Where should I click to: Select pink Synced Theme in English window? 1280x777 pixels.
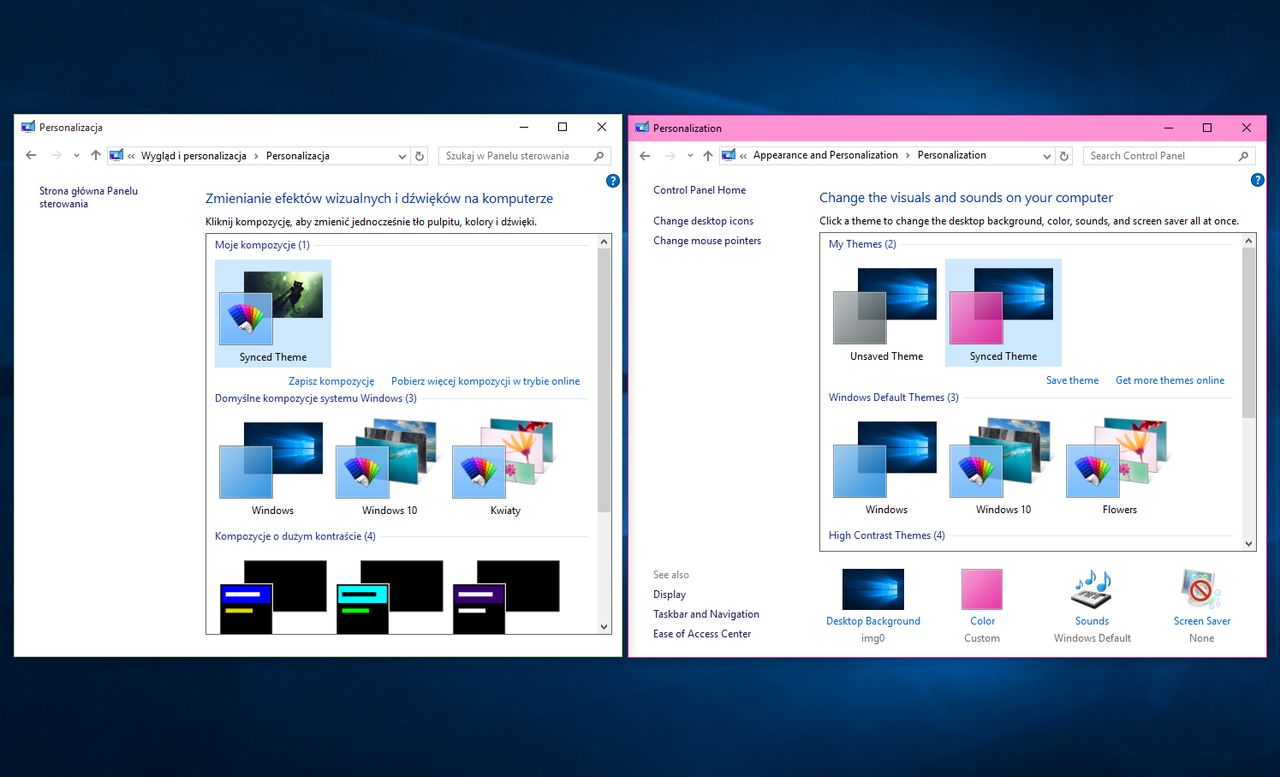point(1003,313)
